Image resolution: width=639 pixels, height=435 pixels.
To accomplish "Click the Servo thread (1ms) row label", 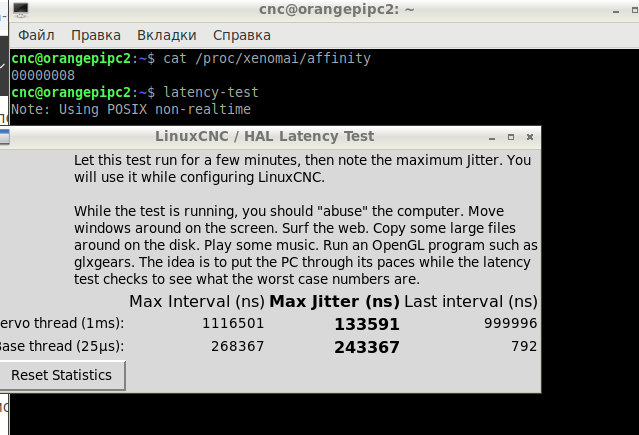I will [62, 323].
